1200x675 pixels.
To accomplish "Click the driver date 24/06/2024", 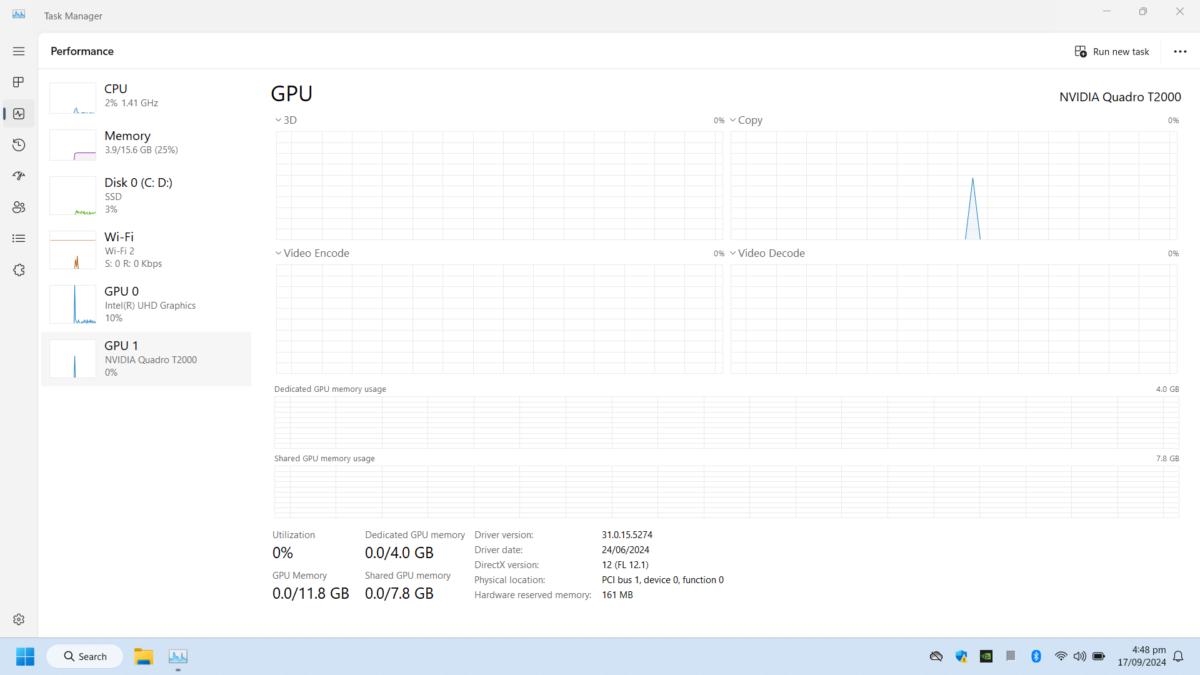I will click(x=625, y=550).
